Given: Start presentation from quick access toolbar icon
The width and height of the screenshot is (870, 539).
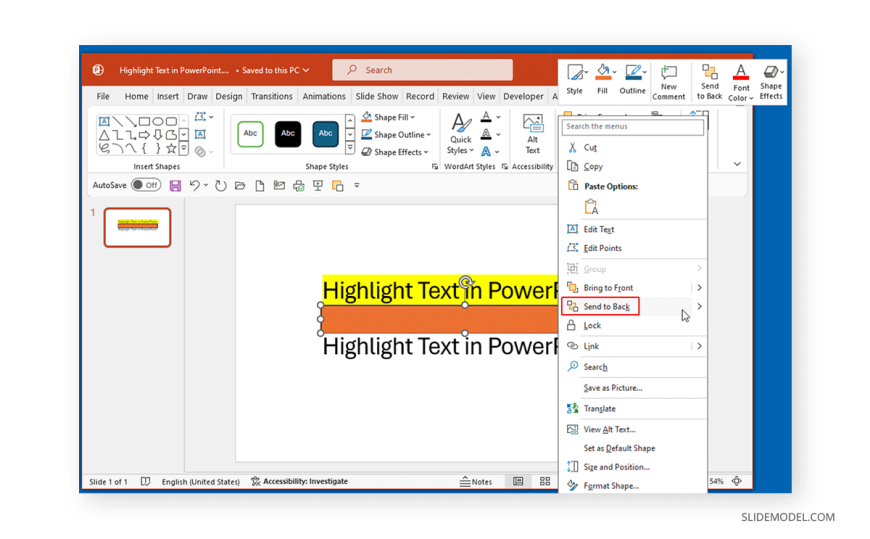Looking at the screenshot, I should [318, 185].
